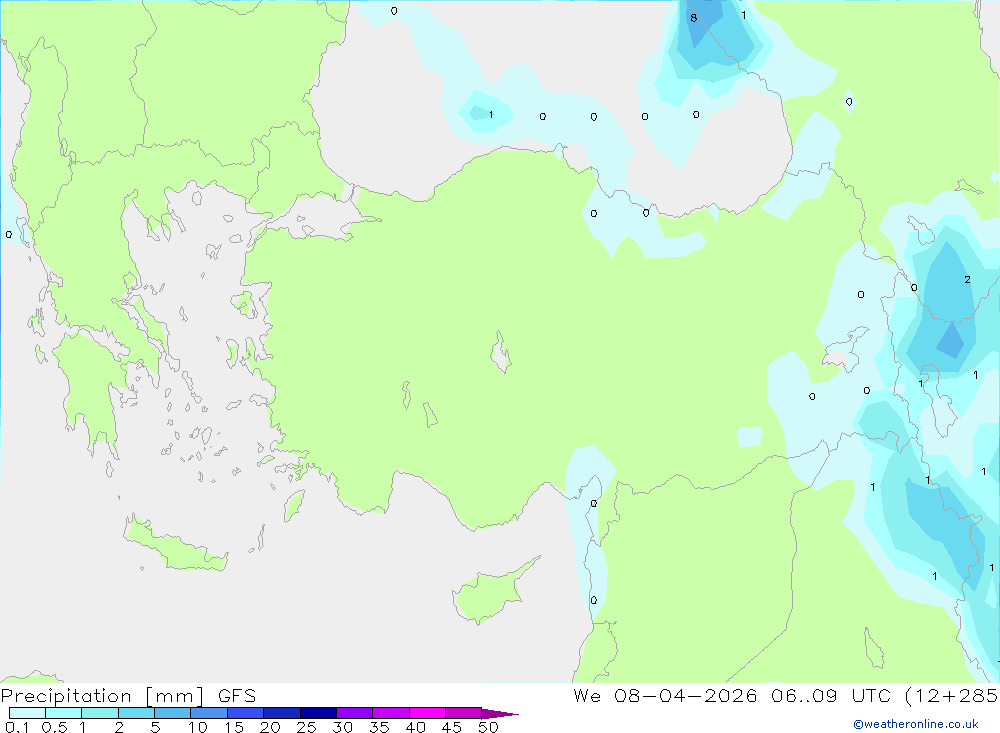Click the 35–40 mm violet legend swatch
1000x733 pixels.
(391, 713)
